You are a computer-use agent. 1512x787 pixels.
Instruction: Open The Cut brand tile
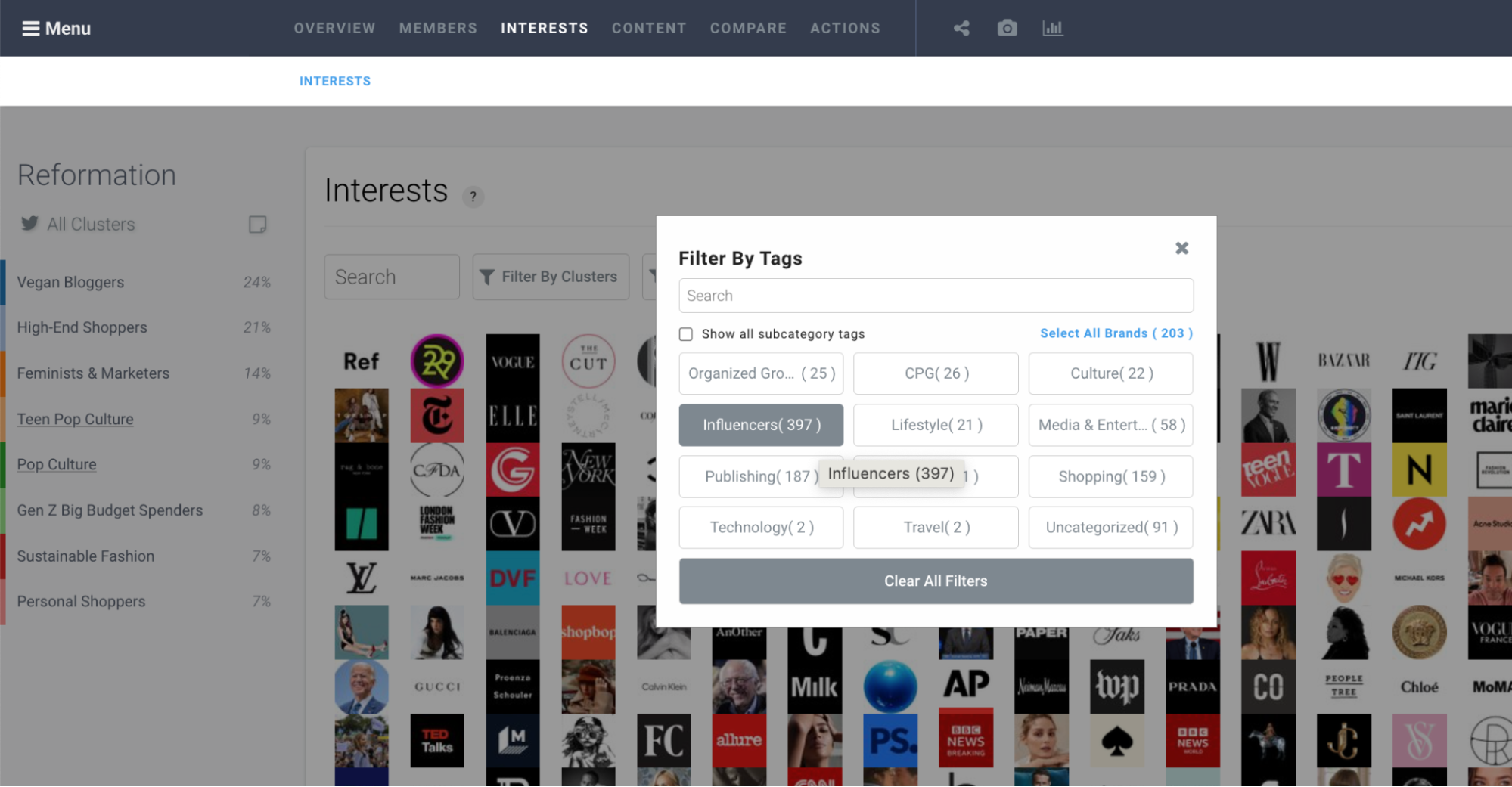click(588, 361)
